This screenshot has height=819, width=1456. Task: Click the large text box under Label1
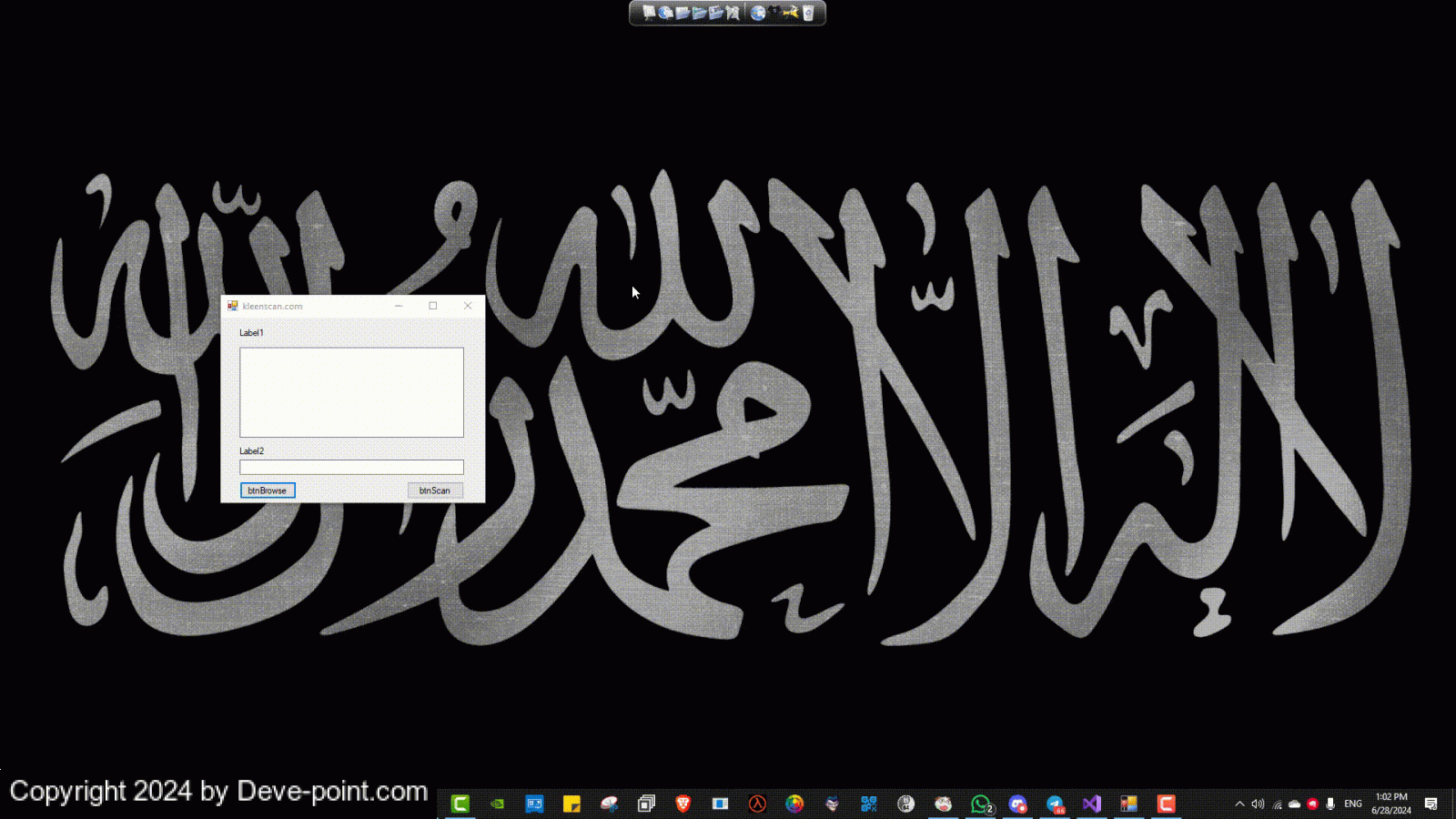pyautogui.click(x=351, y=392)
